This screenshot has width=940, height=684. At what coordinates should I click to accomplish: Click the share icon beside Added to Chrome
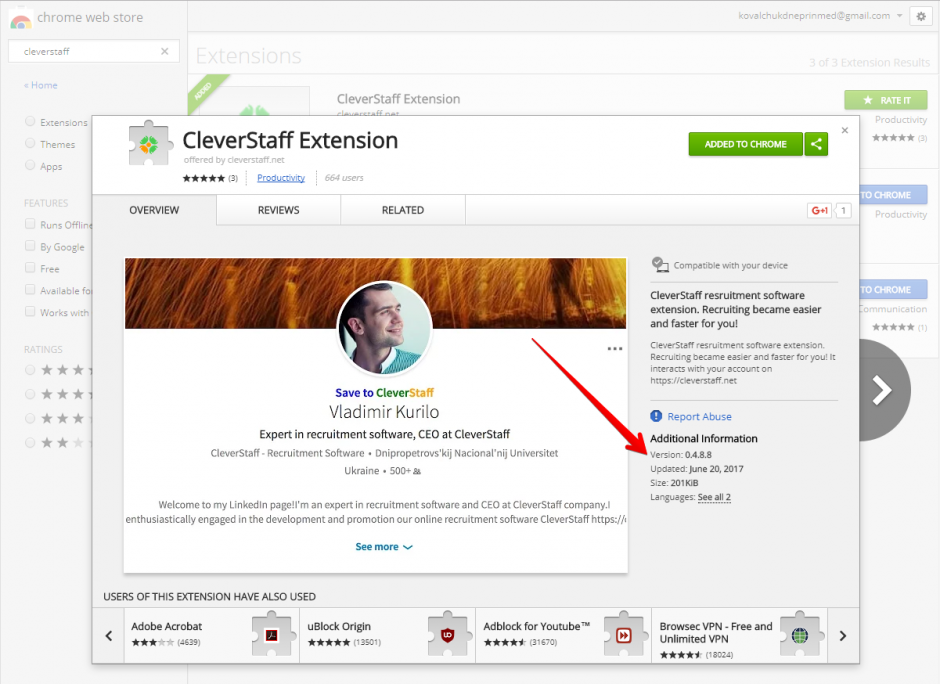point(817,144)
